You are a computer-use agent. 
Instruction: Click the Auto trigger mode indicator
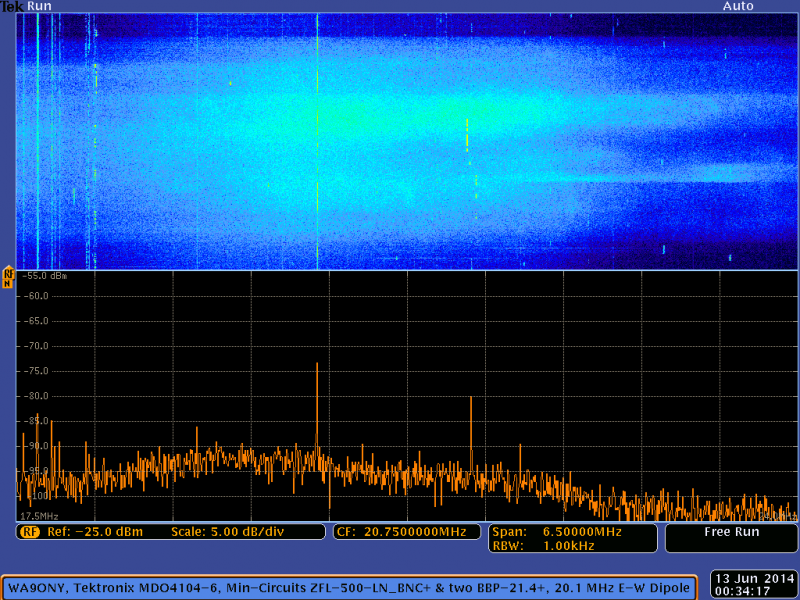tap(739, 6)
